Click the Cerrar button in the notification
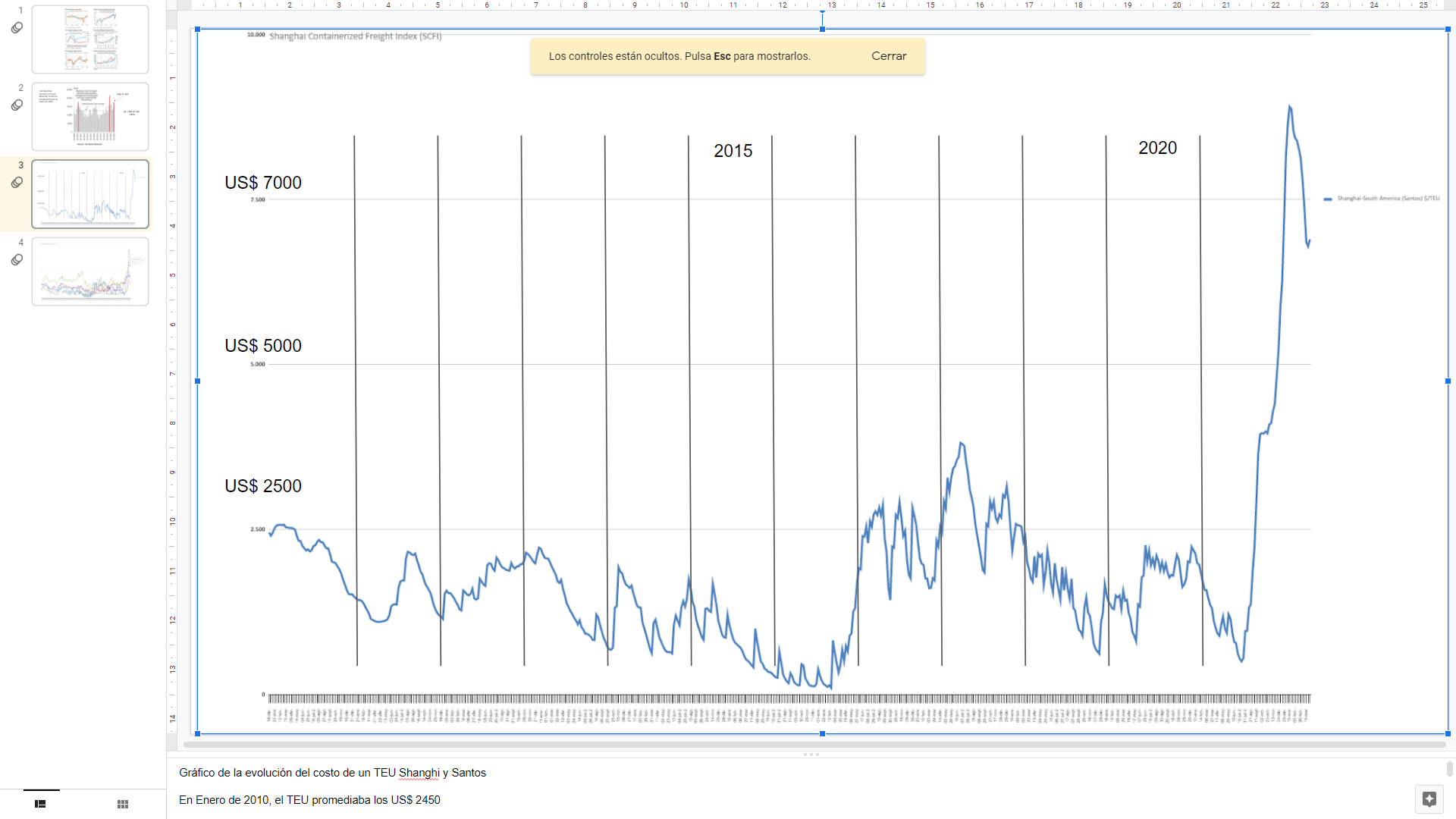Image resolution: width=1456 pixels, height=819 pixels. [889, 56]
